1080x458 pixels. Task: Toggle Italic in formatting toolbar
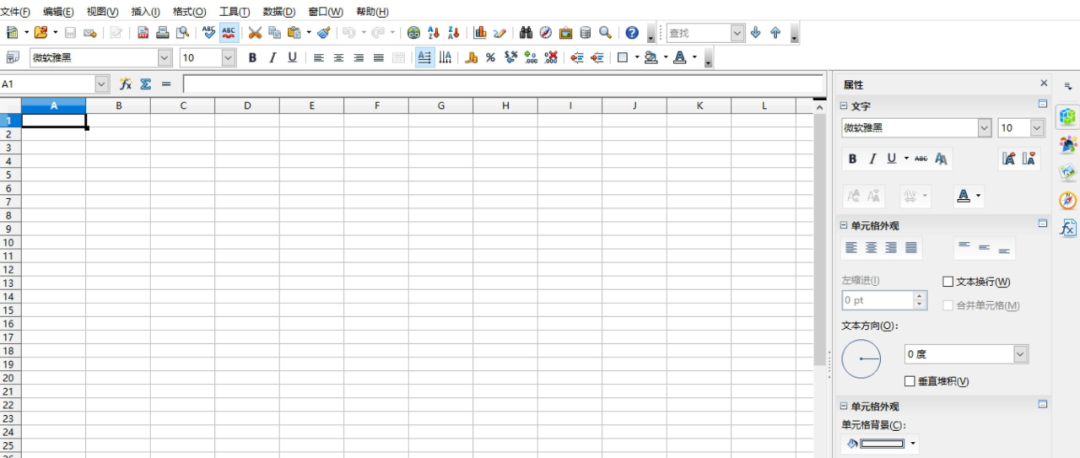coord(272,58)
